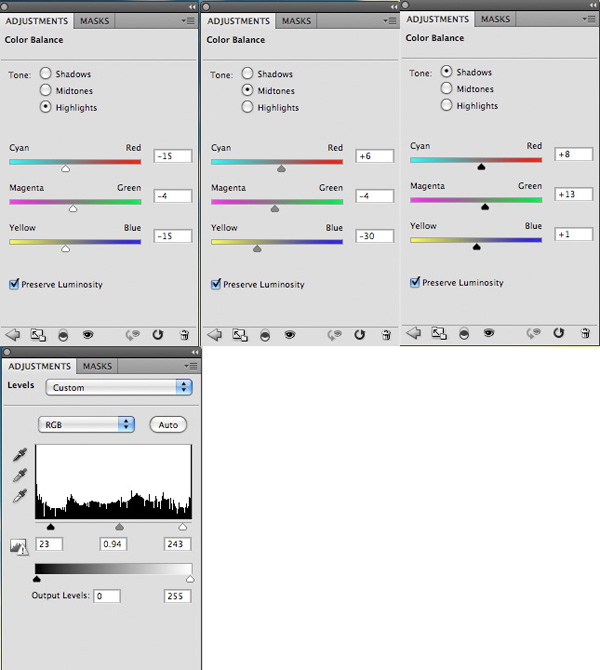The width and height of the screenshot is (600, 670).
Task: Click the Levels midtone gamma input slider
Action: pos(119,527)
